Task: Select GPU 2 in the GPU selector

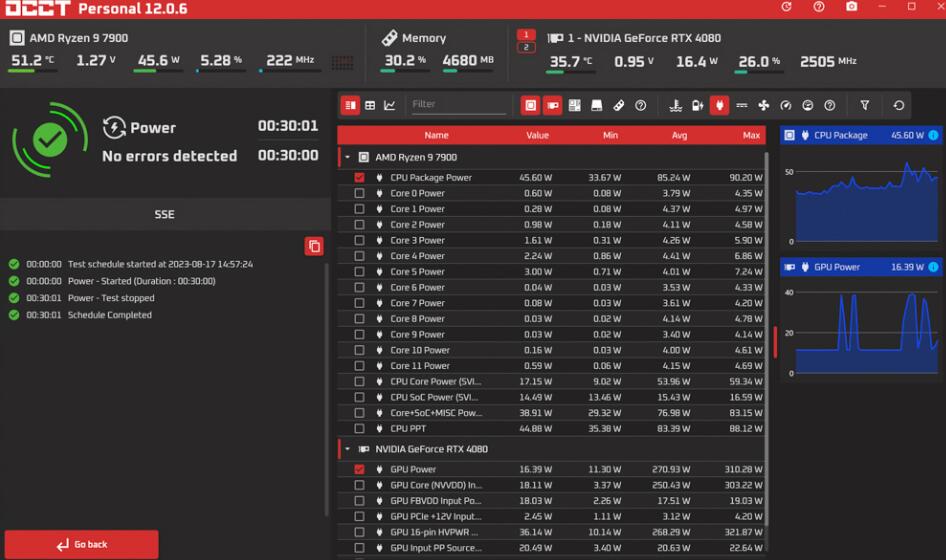Action: pos(526,47)
